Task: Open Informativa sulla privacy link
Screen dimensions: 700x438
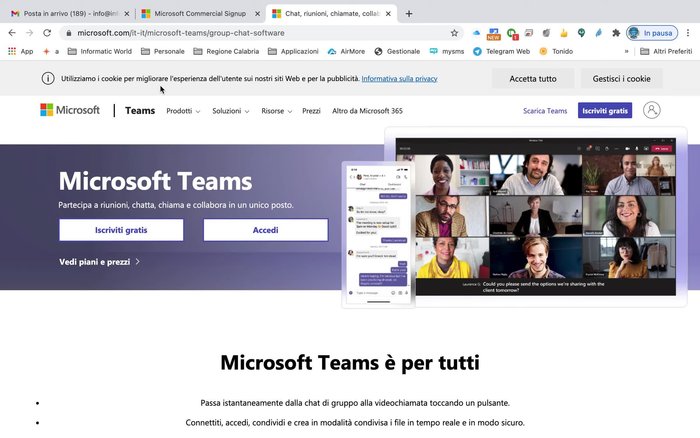Action: point(399,79)
